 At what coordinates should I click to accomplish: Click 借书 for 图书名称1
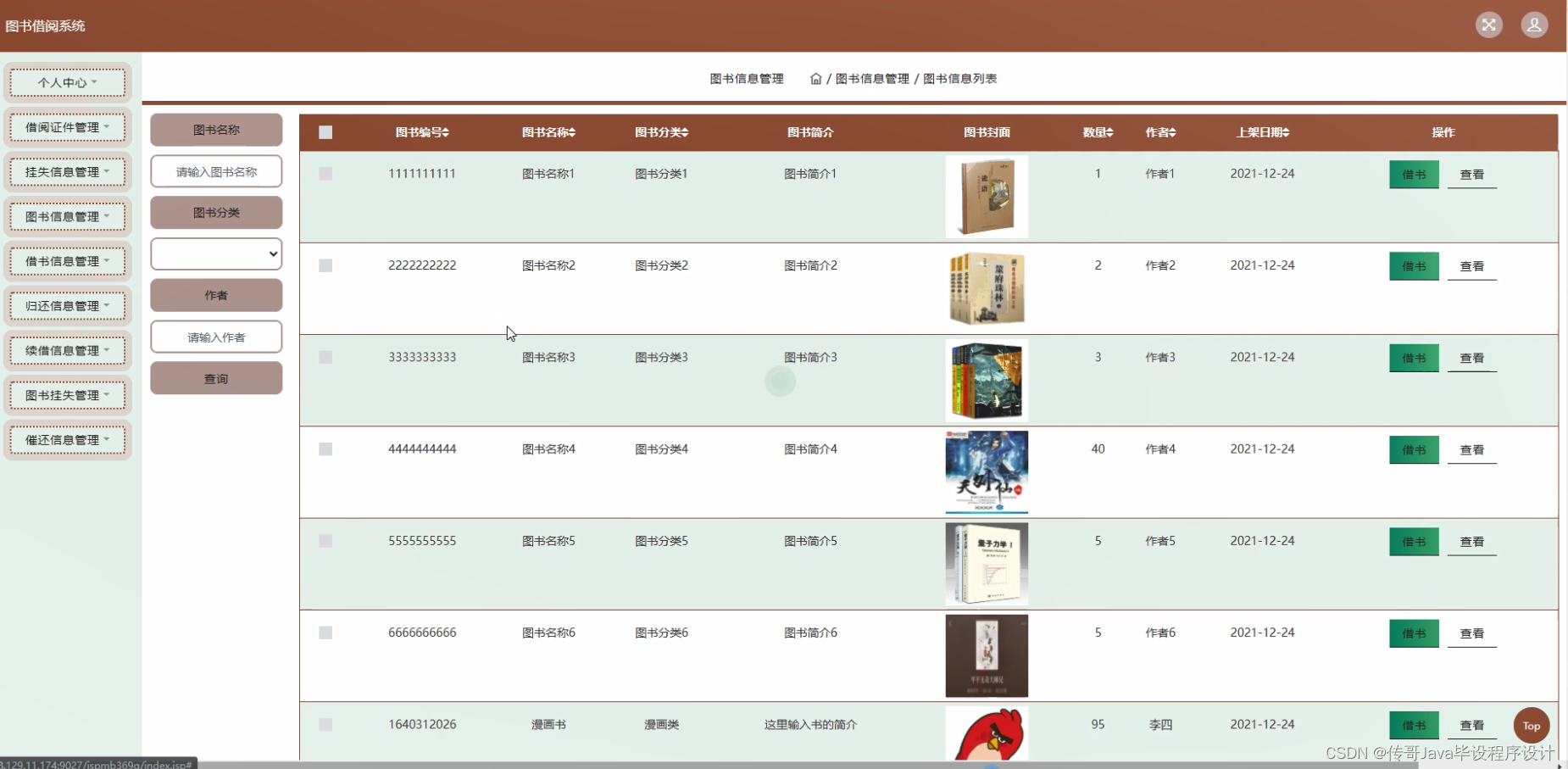[1413, 174]
